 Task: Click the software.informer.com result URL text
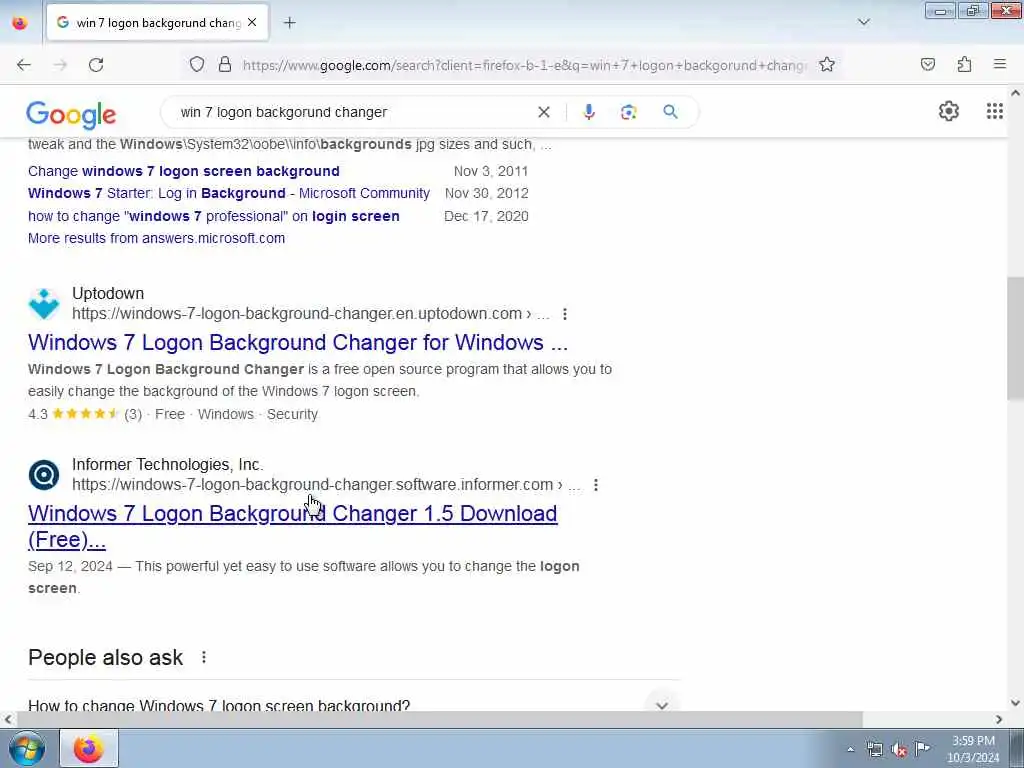tap(326, 485)
